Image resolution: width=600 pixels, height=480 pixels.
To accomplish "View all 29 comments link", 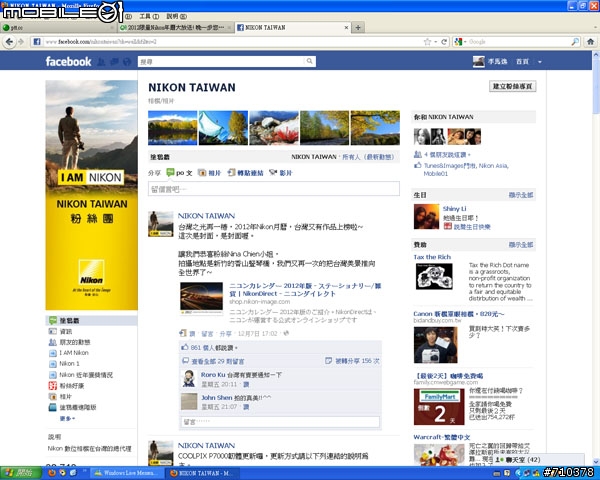I will [218, 361].
